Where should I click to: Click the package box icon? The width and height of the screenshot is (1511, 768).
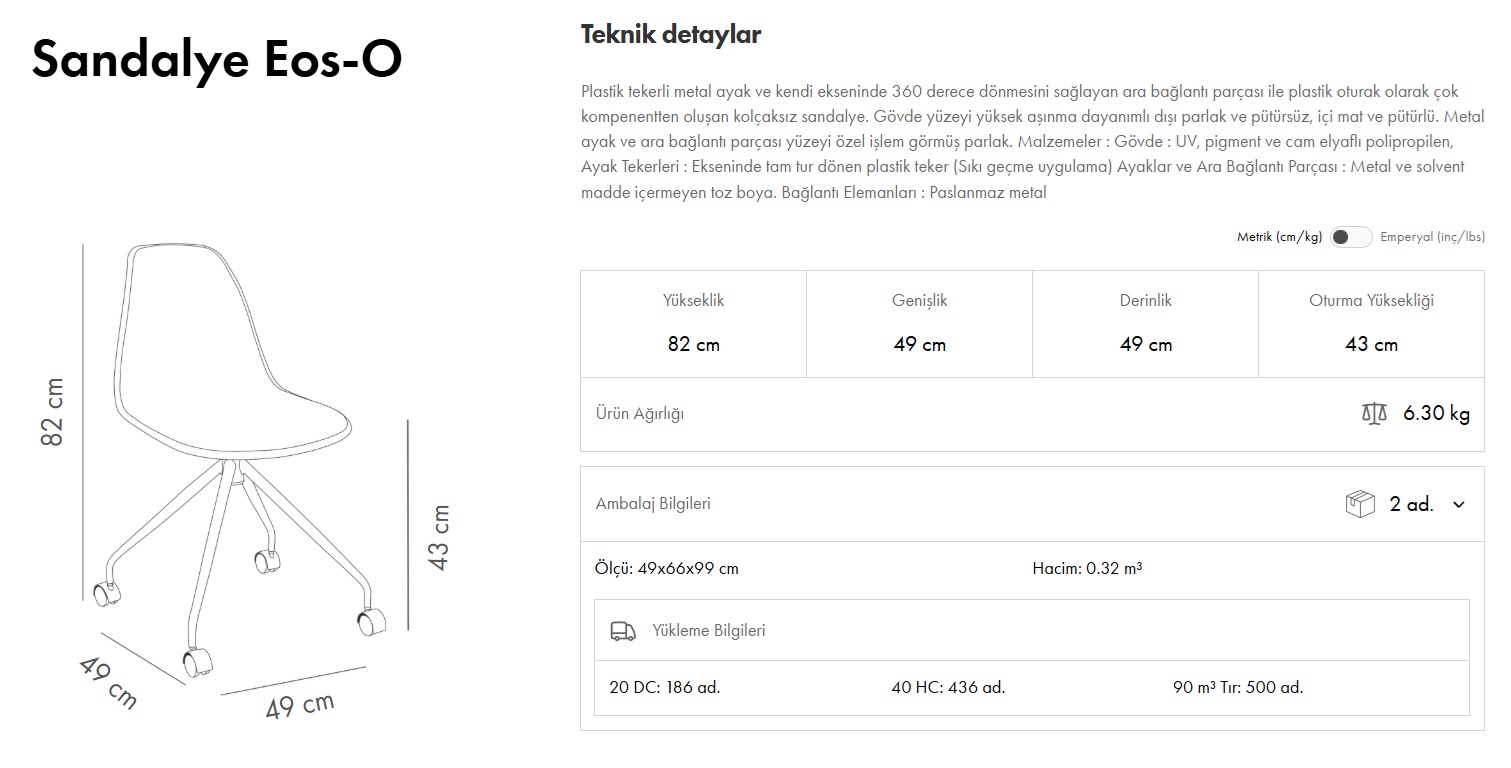1360,504
